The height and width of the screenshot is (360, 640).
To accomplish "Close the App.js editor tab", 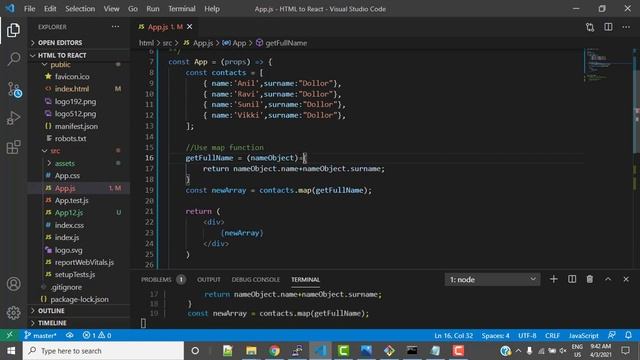I will pyautogui.click(x=190, y=27).
